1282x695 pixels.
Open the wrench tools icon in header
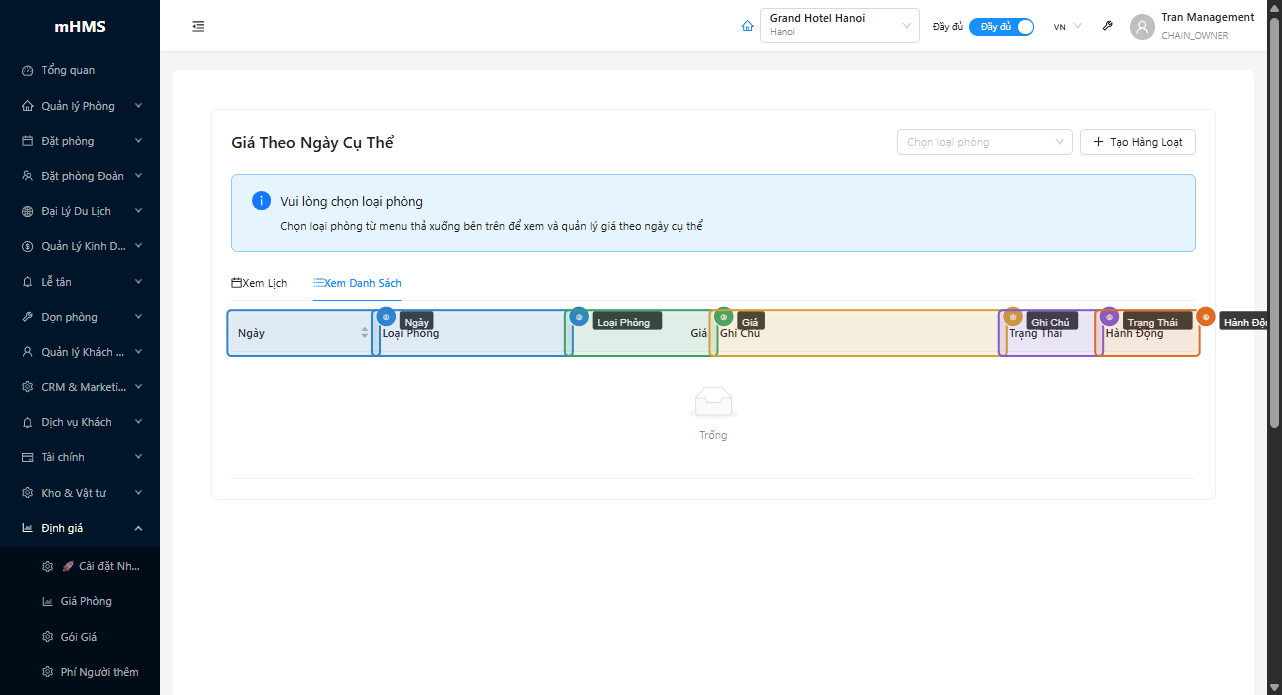(1108, 26)
